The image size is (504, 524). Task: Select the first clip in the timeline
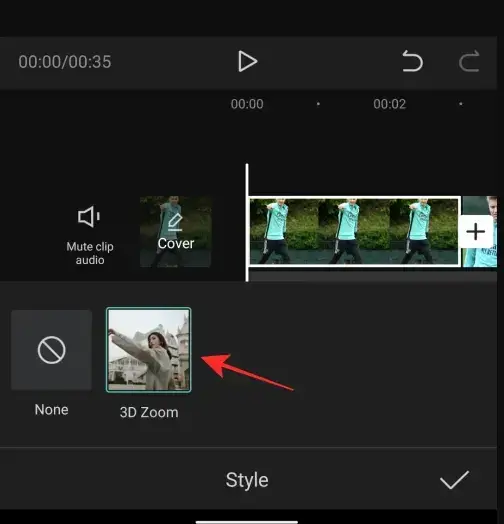[x=354, y=232]
